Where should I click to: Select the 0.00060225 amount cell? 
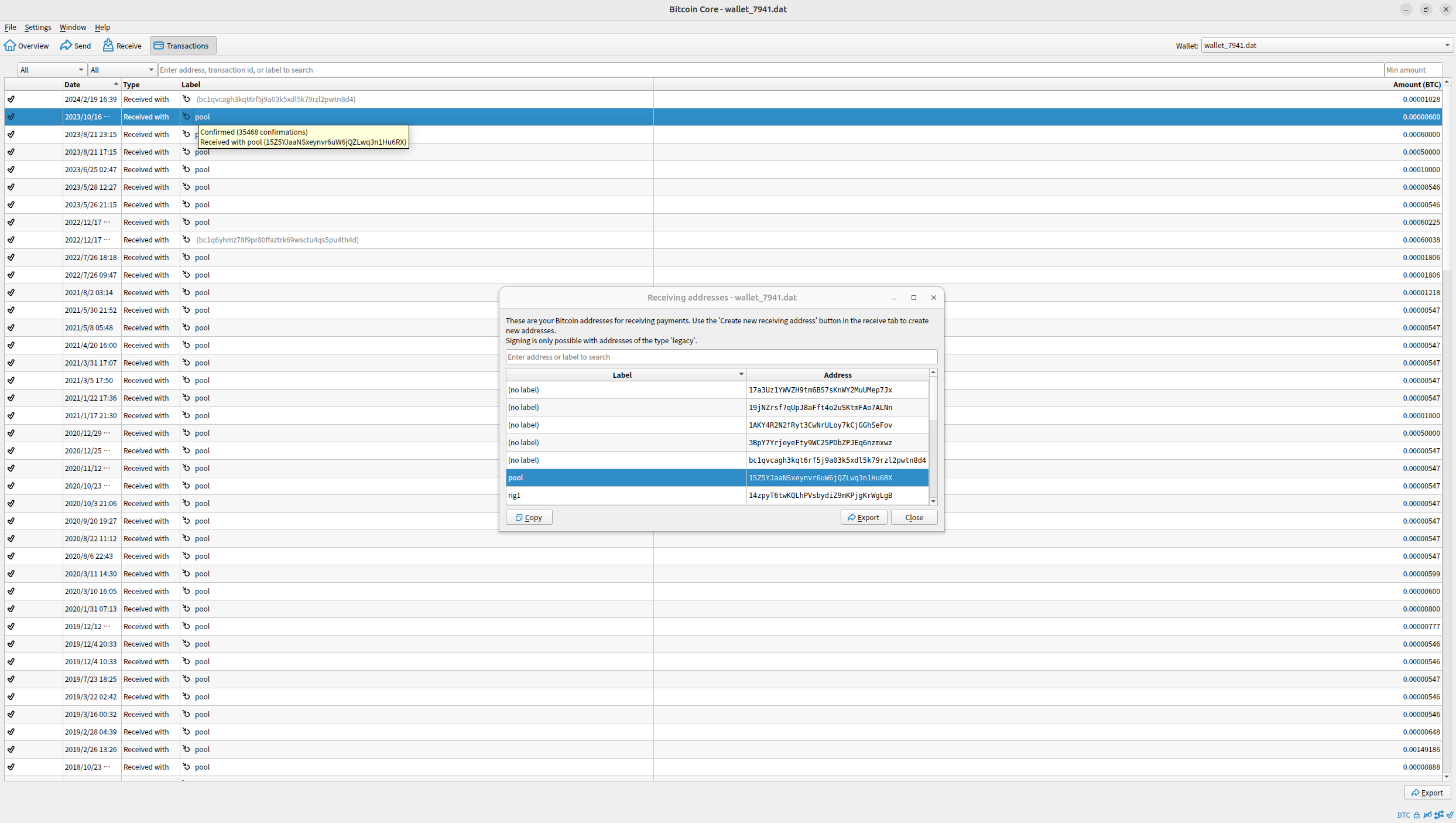[1047, 222]
